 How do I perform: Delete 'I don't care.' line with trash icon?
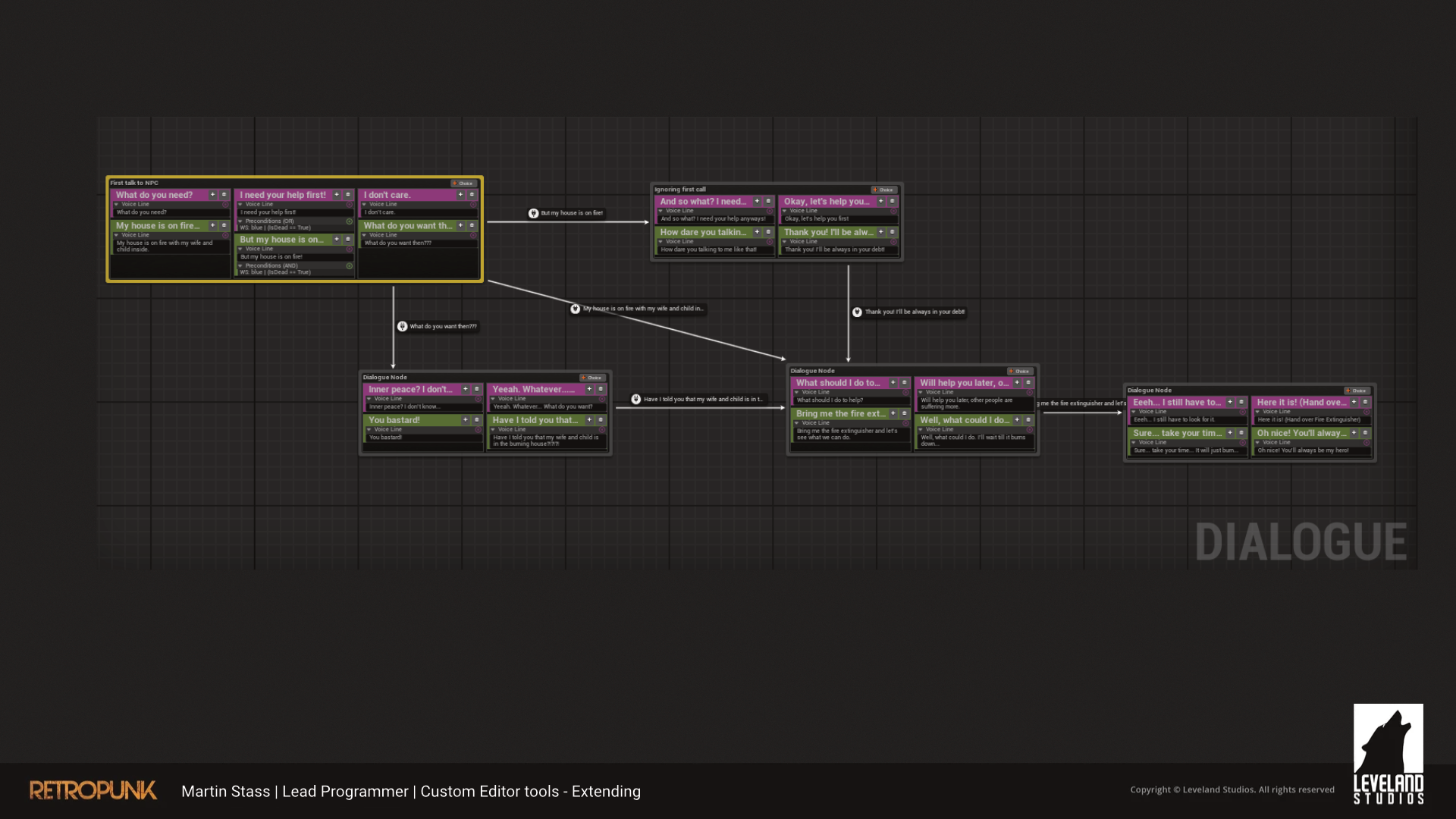point(472,195)
